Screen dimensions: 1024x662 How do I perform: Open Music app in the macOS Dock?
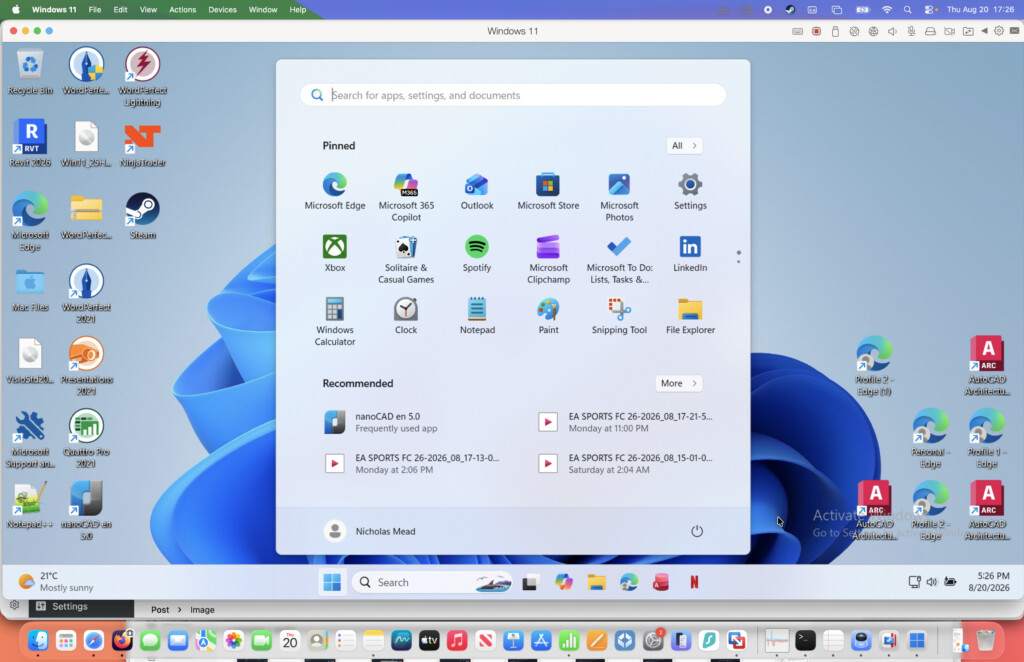click(x=457, y=640)
